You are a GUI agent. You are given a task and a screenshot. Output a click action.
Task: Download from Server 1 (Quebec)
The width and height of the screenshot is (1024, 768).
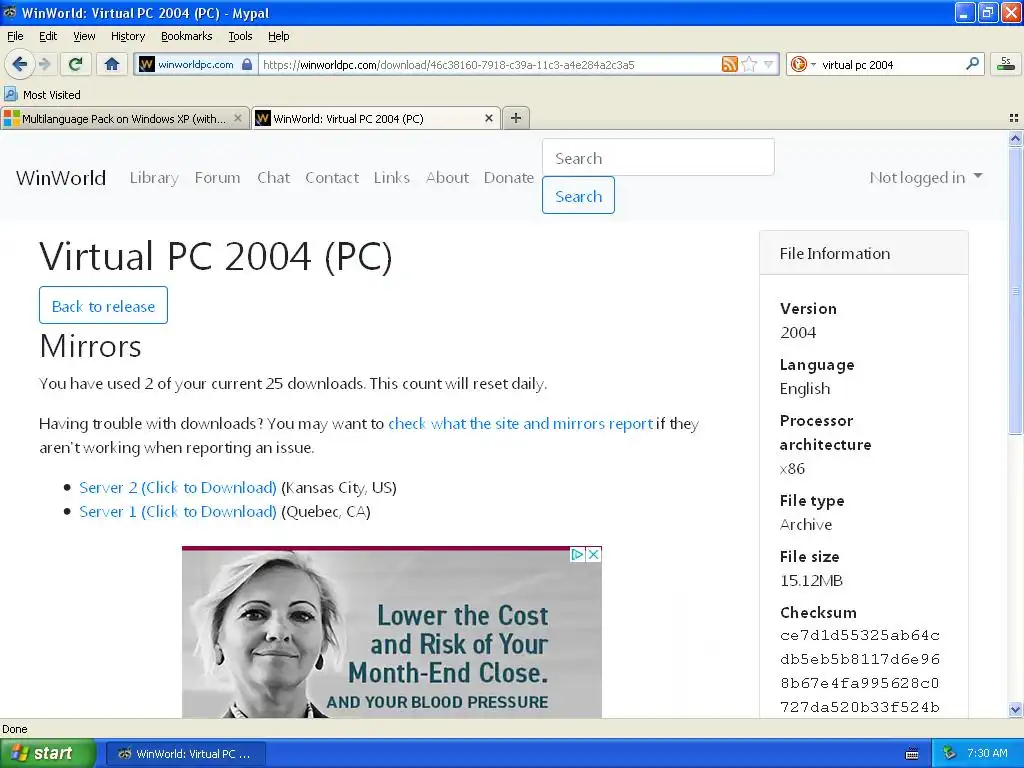click(178, 511)
